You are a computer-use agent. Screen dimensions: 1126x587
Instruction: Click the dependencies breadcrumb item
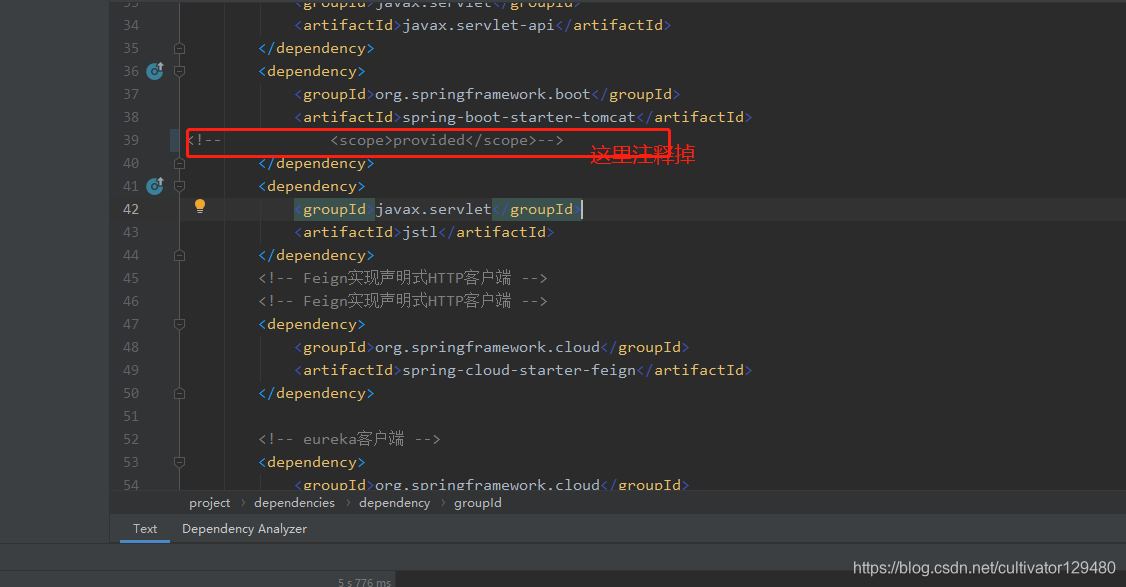point(294,502)
